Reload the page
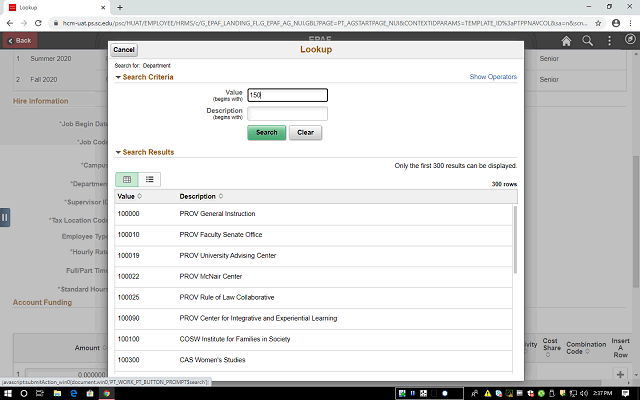This screenshot has height=400, width=640. click(38, 23)
